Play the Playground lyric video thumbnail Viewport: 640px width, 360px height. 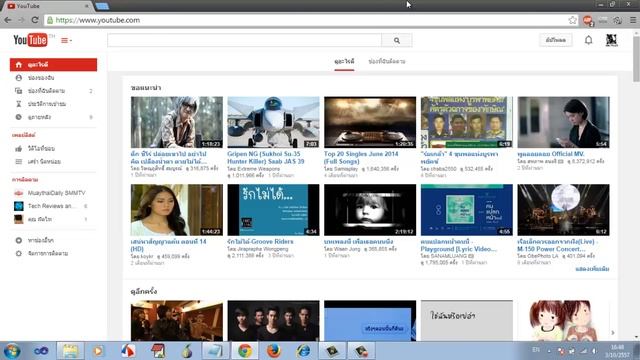click(467, 210)
